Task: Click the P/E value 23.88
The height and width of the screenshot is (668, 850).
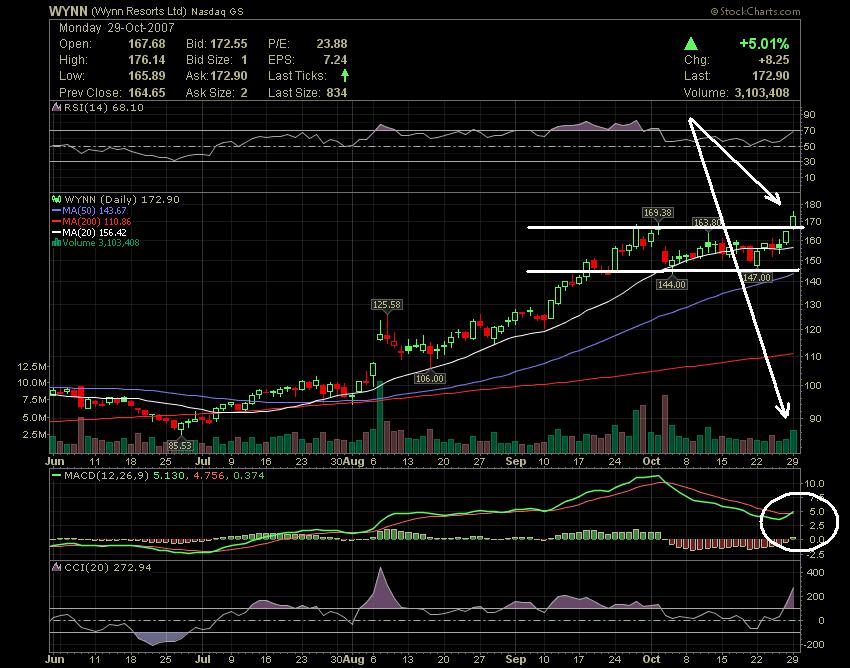Action: [x=332, y=44]
